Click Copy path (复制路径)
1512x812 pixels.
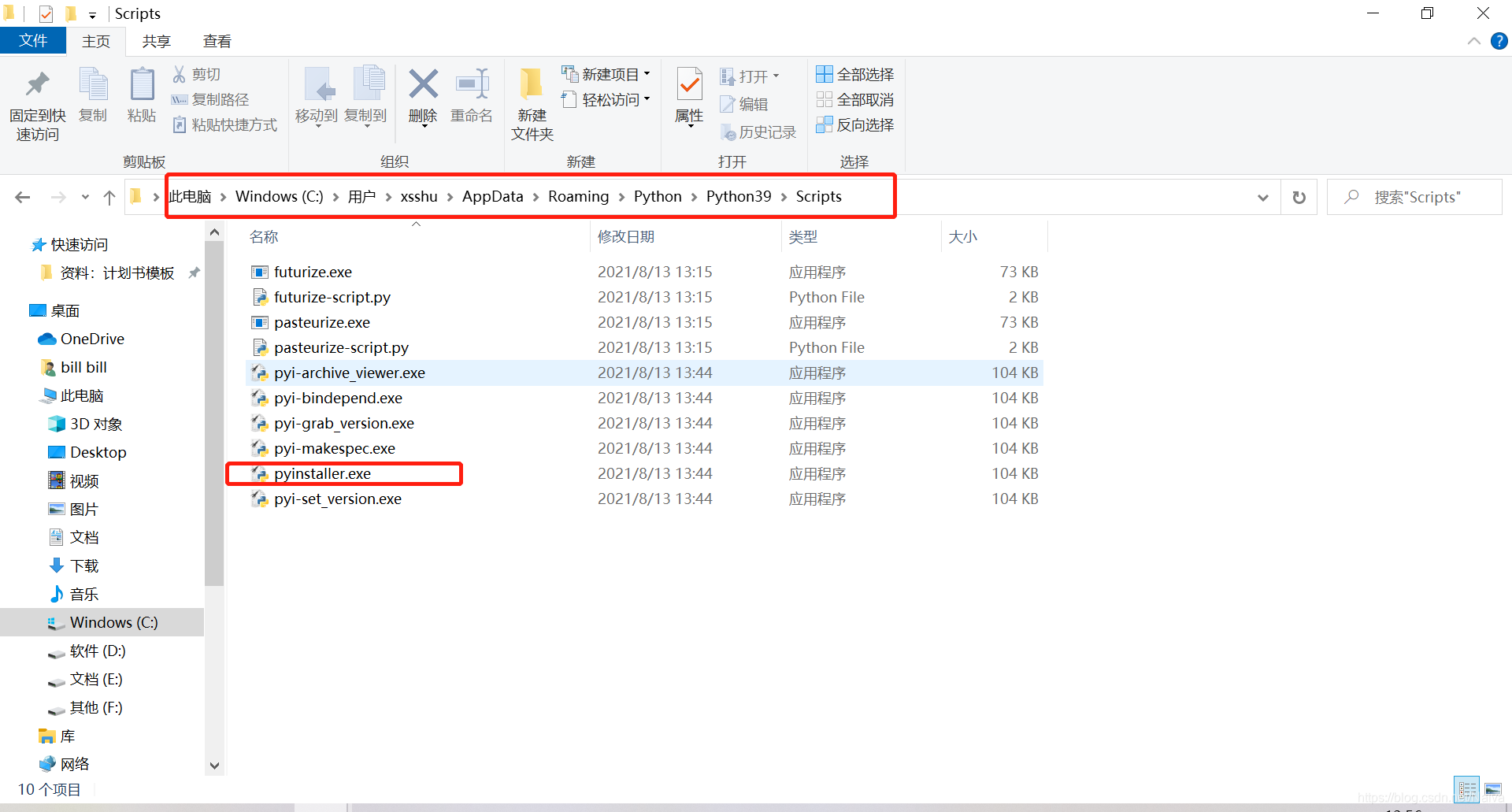tap(210, 99)
